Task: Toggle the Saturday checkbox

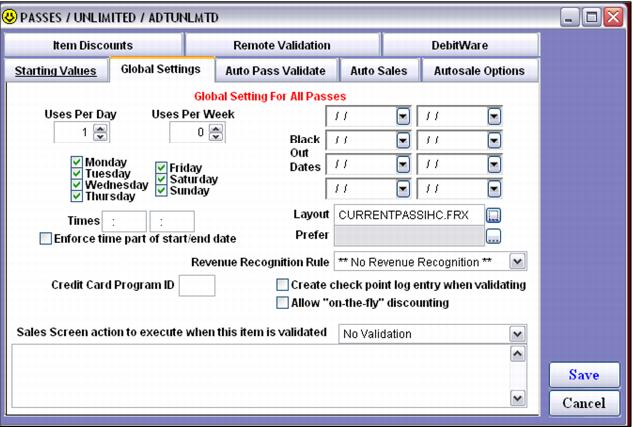Action: point(160,179)
